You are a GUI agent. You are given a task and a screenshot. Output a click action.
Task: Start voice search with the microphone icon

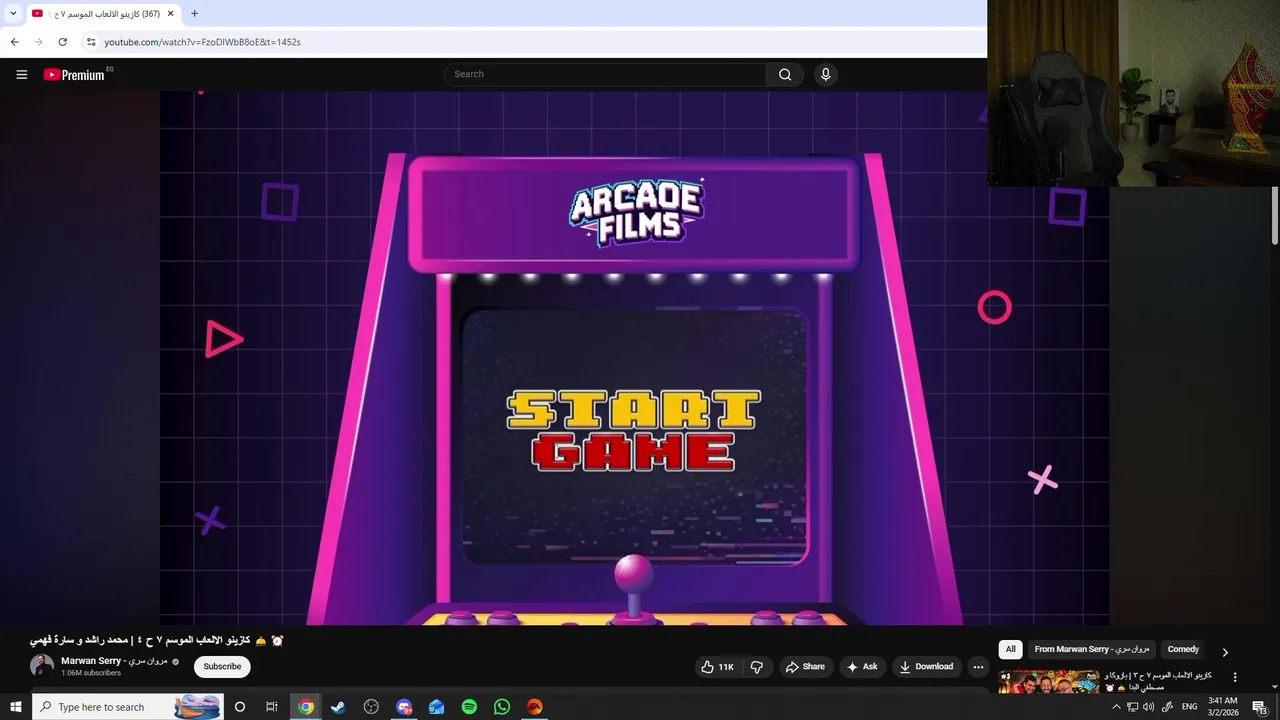pyautogui.click(x=825, y=74)
